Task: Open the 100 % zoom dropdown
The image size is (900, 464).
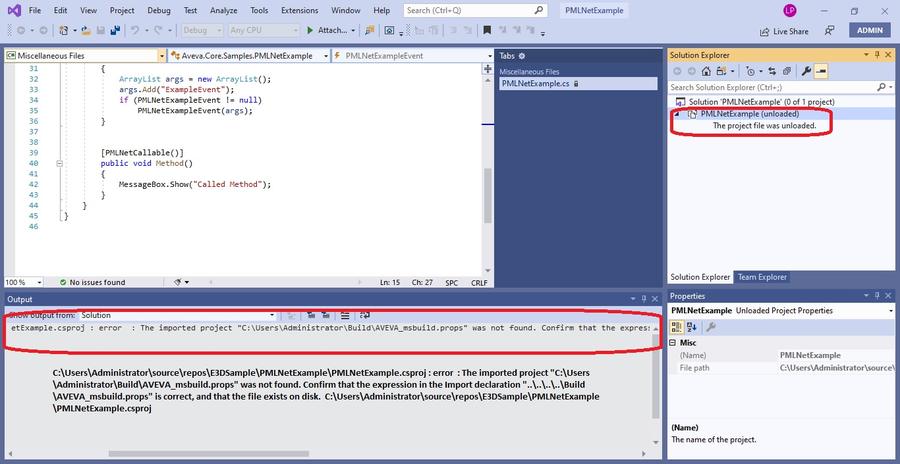Action: point(24,282)
